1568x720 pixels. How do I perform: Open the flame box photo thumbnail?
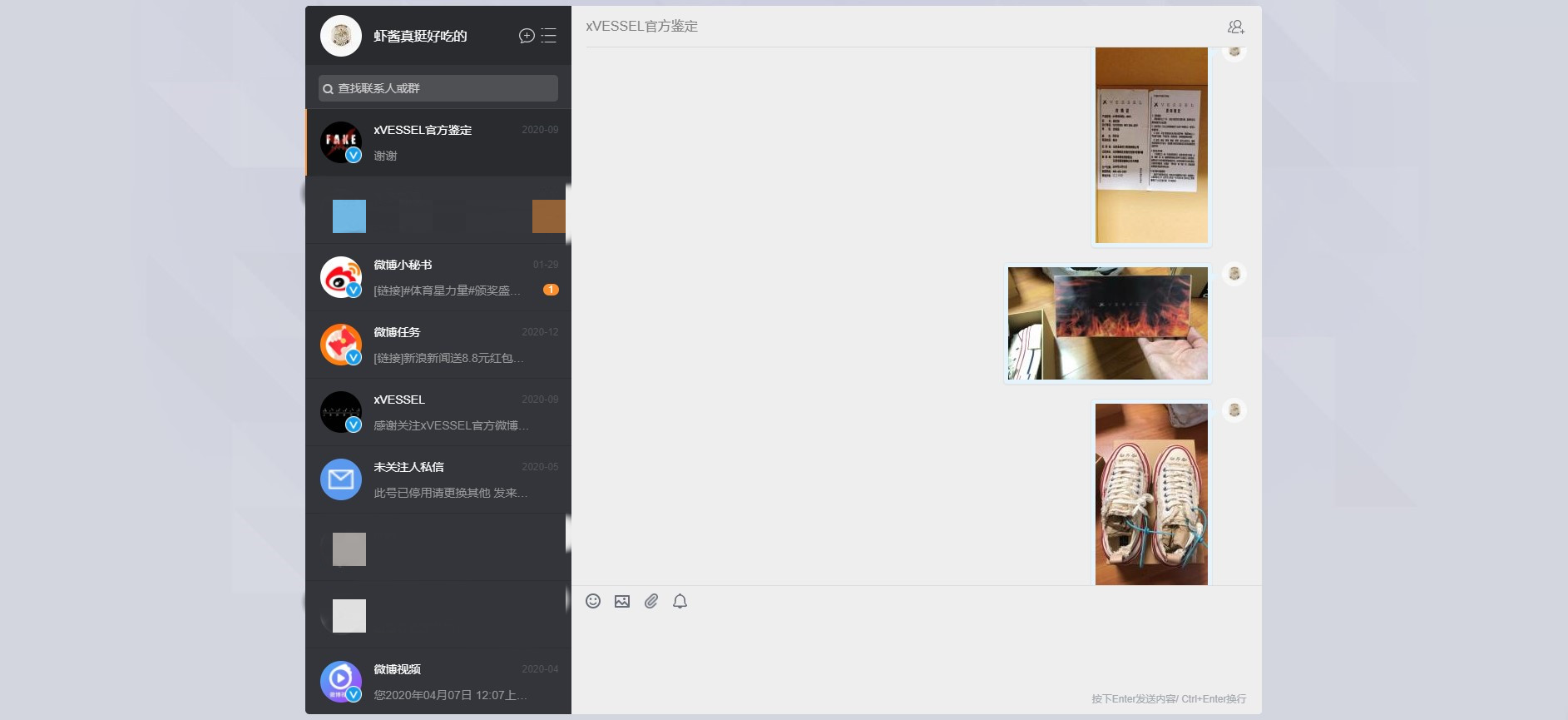click(x=1108, y=323)
